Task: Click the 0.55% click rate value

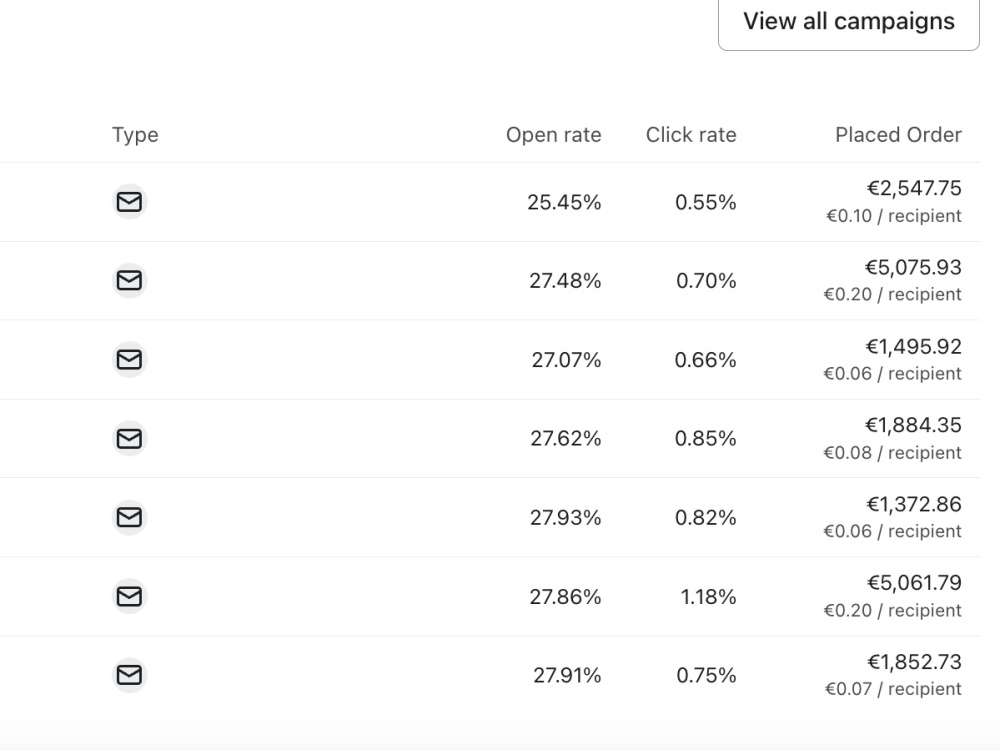Action: (x=706, y=203)
